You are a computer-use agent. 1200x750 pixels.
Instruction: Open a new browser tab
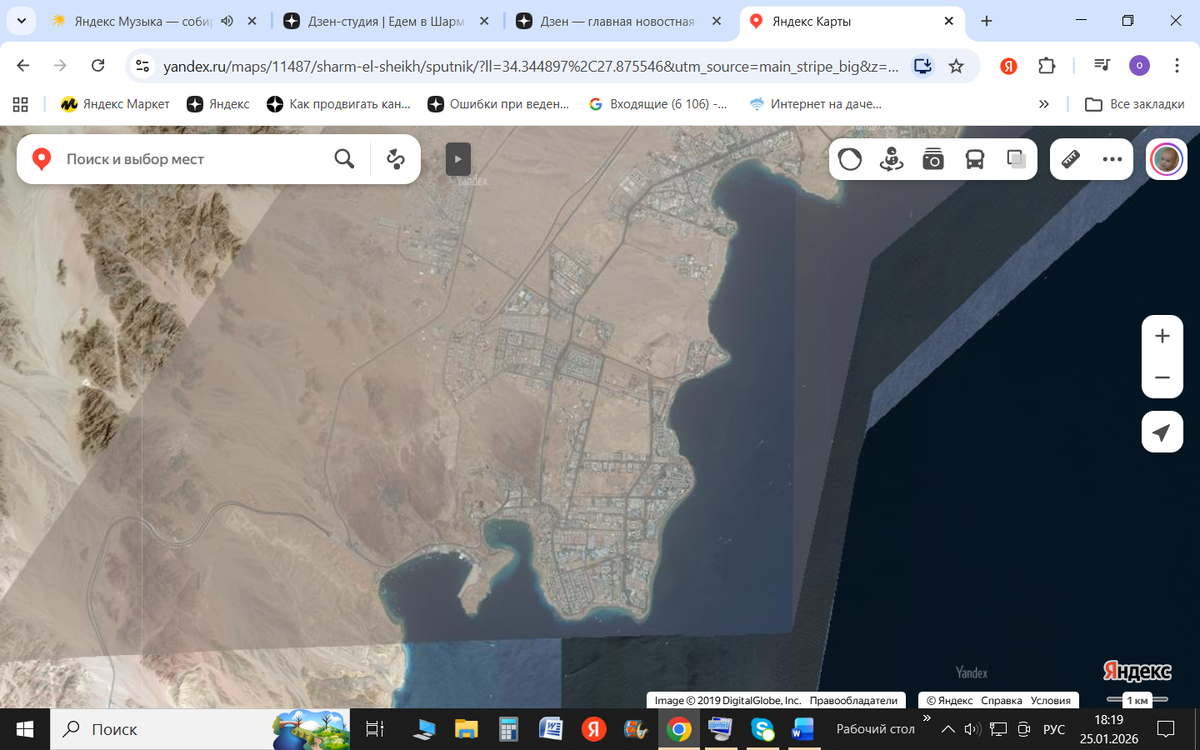[986, 21]
